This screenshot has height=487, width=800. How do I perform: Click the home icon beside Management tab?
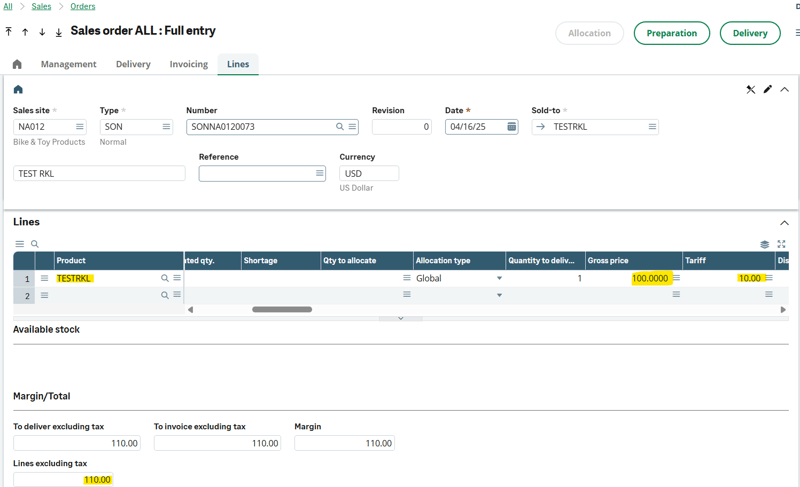(17, 64)
